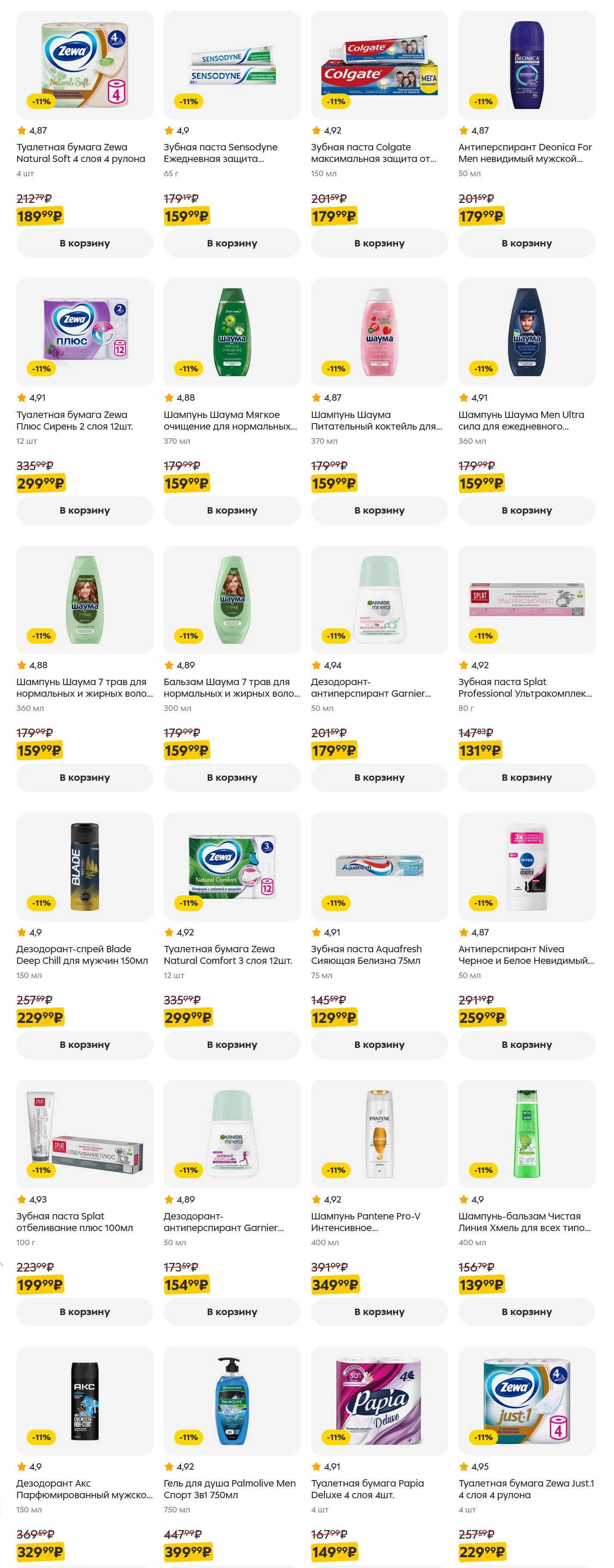Click the Zewa Natural Comfort product image
Image resolution: width=614 pixels, height=1568 pixels.
point(232,866)
